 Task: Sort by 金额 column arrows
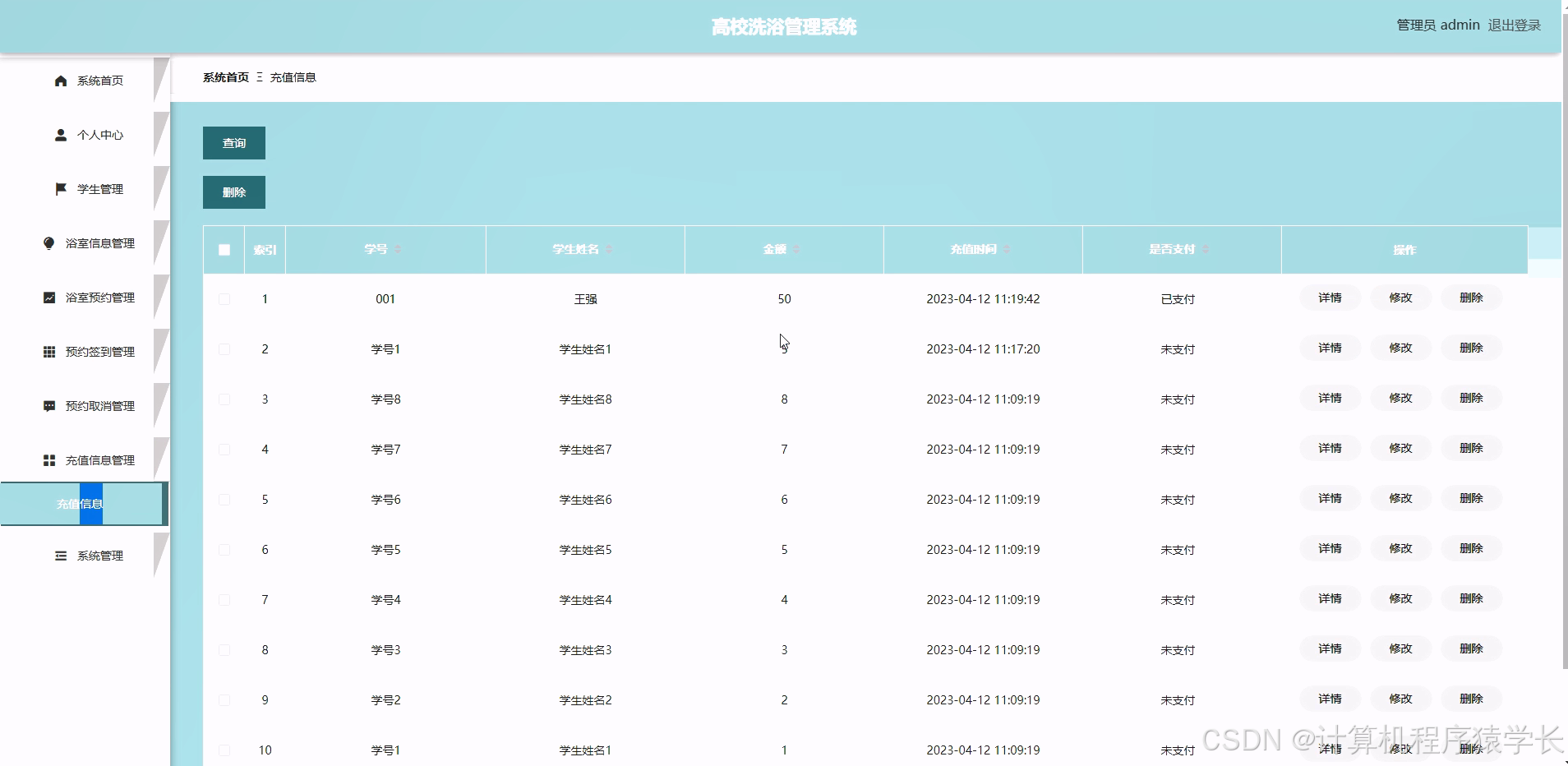click(796, 249)
